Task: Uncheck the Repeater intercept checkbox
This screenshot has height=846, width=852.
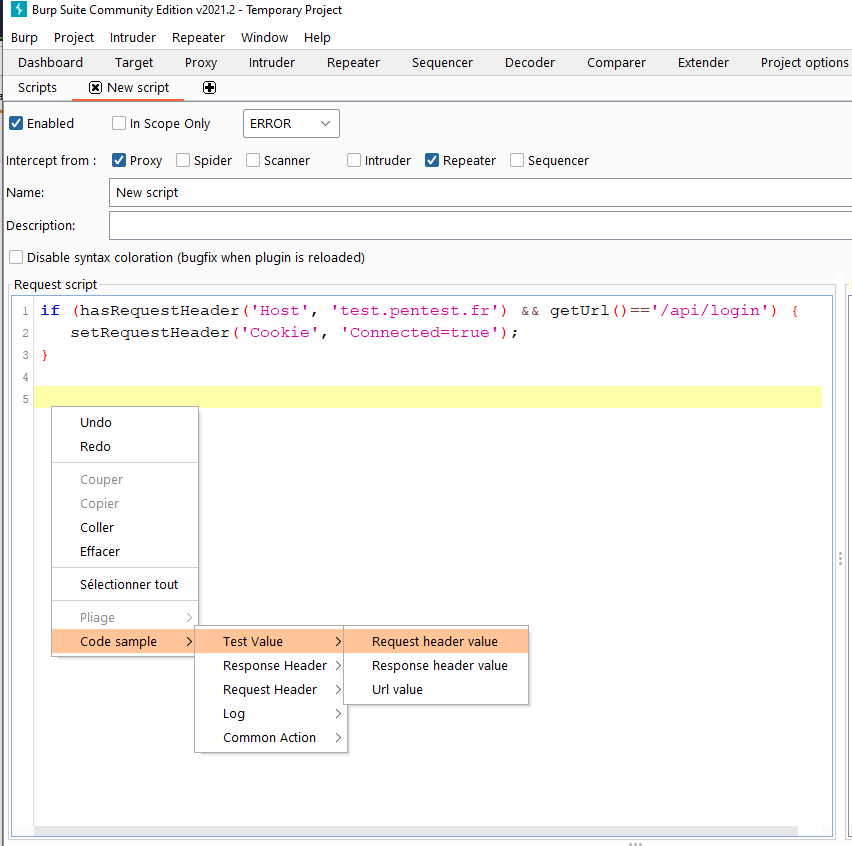Action: (432, 160)
